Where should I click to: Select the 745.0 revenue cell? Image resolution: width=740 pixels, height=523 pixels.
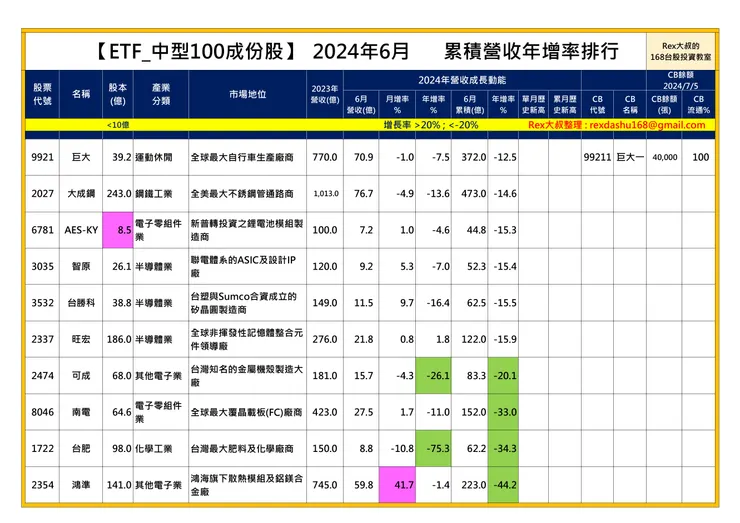pos(325,485)
